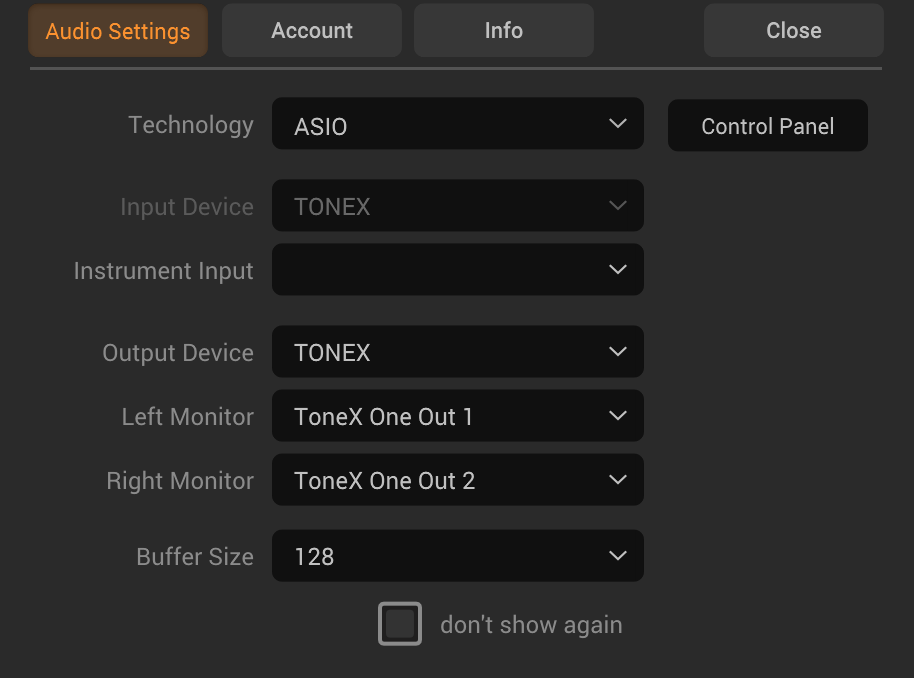Open the Account tab
This screenshot has width=914, height=678.
point(312,31)
